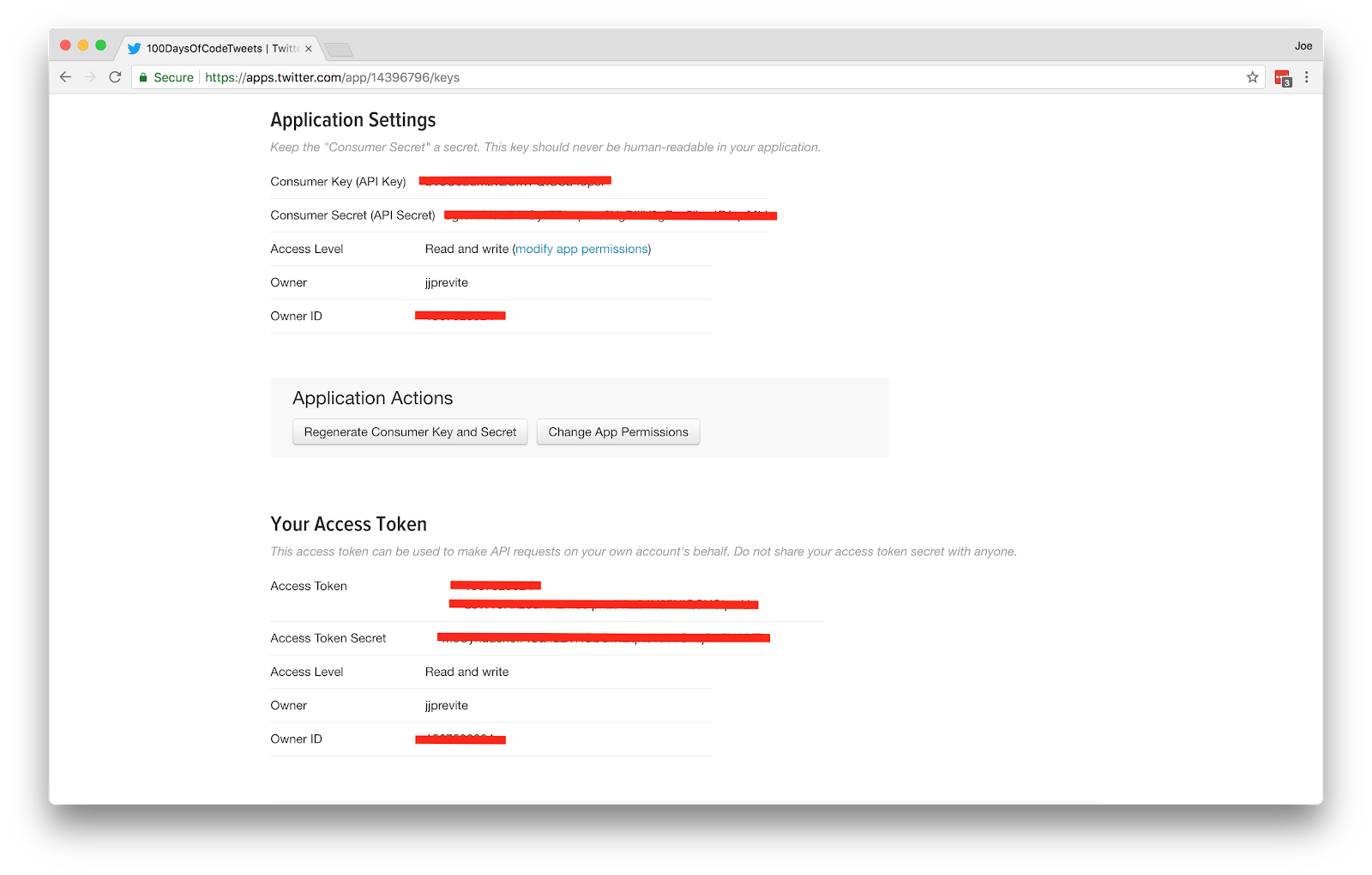Click jjprevite owner under Your Access Token
Screen dimensions: 1372x875
[x=447, y=706]
